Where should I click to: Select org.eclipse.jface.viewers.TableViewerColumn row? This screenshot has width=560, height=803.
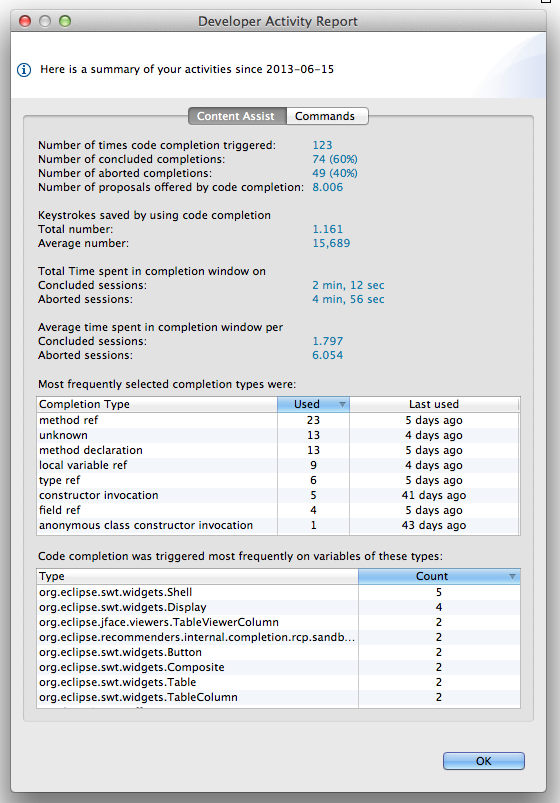point(278,622)
